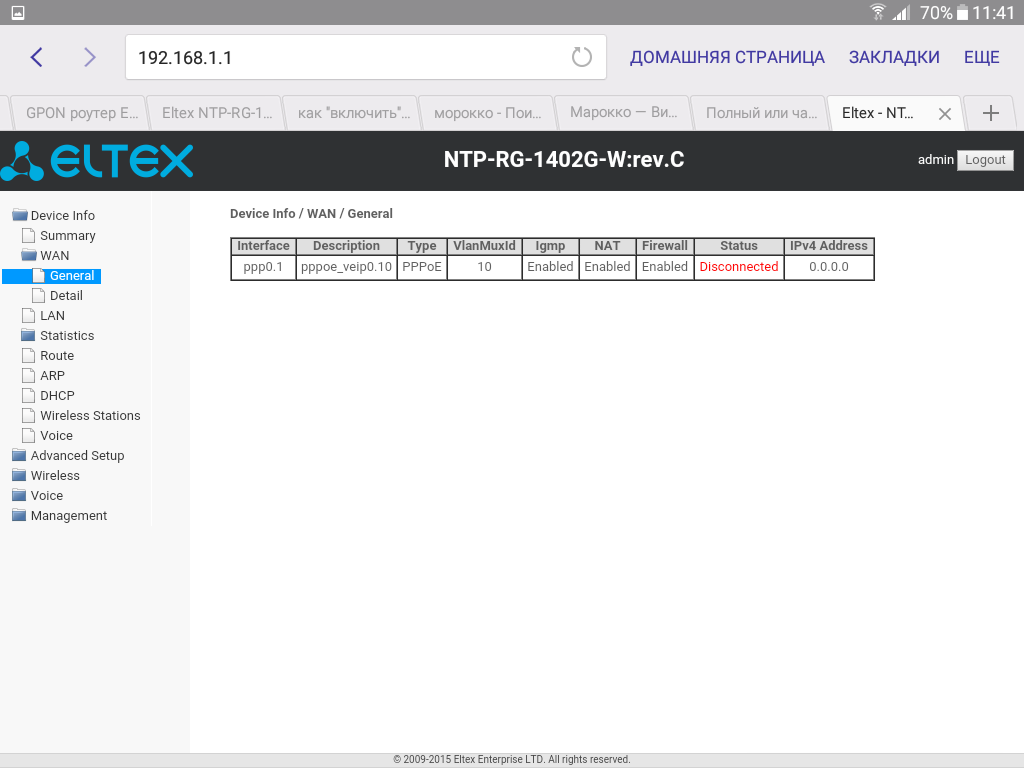
Task: Tap the Wi-Fi status bar icon
Action: (x=878, y=12)
